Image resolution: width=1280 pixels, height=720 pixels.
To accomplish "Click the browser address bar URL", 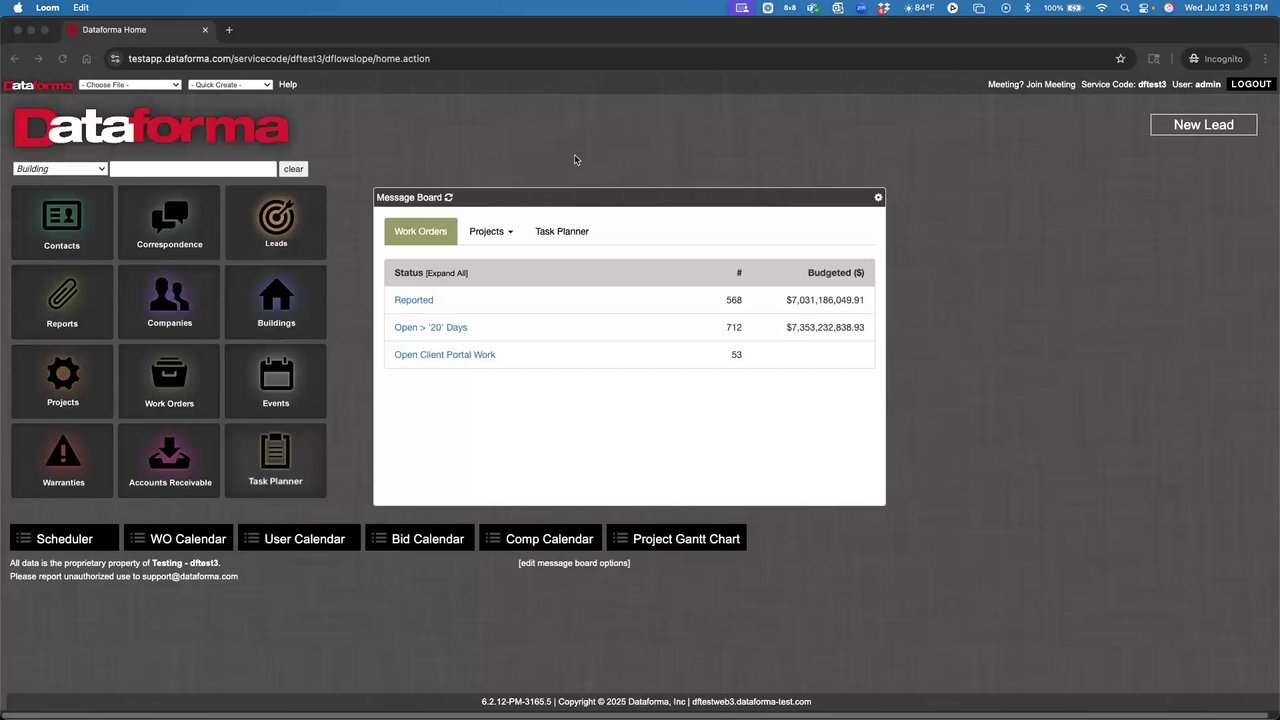I will pos(279,59).
